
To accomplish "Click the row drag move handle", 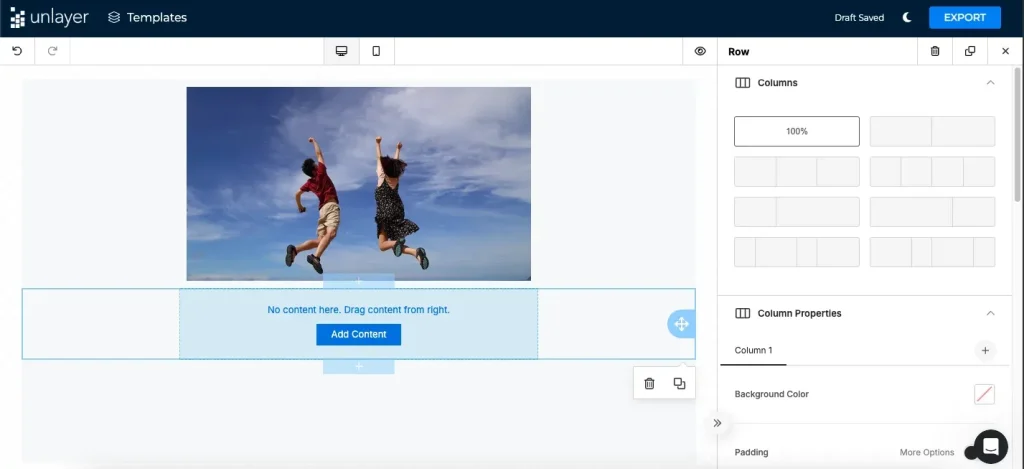I will click(x=681, y=323).
